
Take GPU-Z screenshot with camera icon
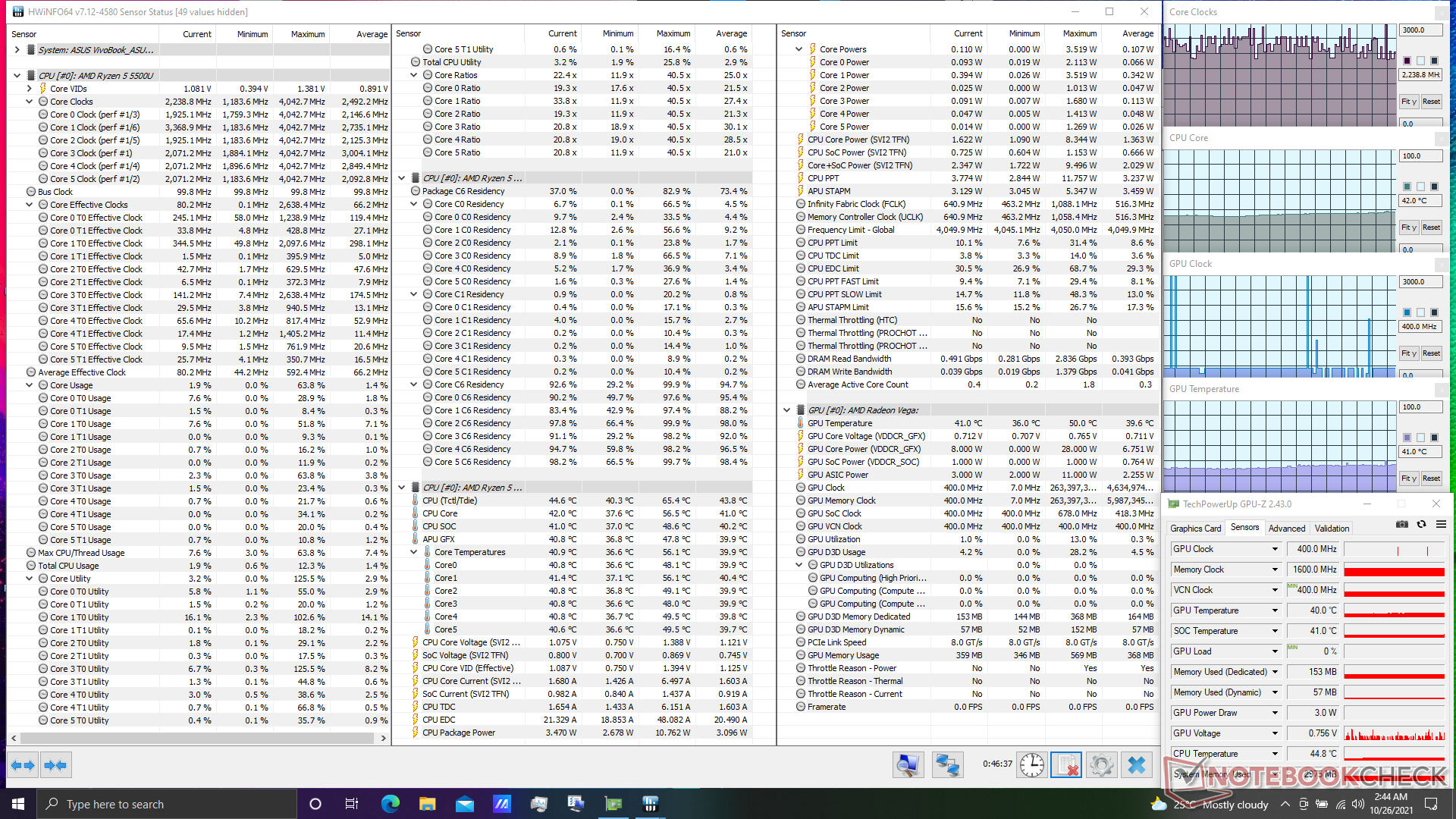1402,525
